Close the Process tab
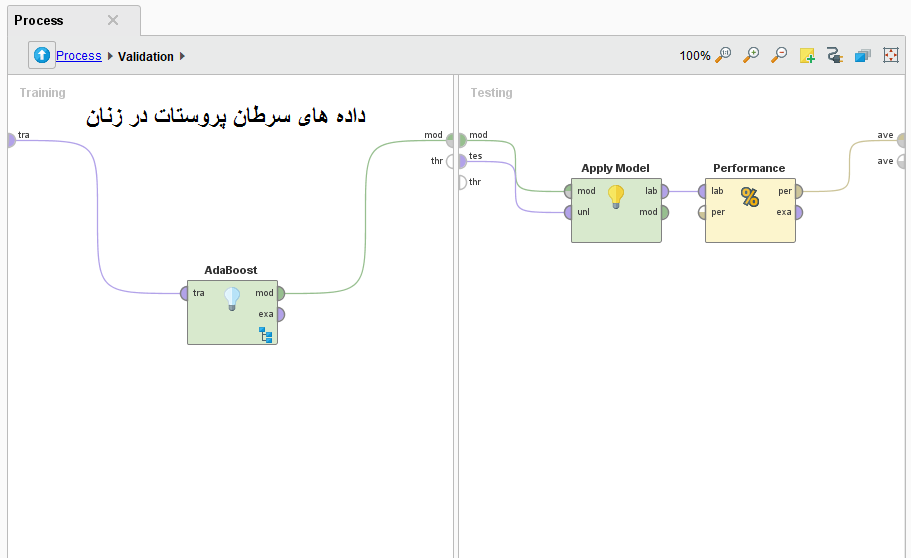 (113, 20)
